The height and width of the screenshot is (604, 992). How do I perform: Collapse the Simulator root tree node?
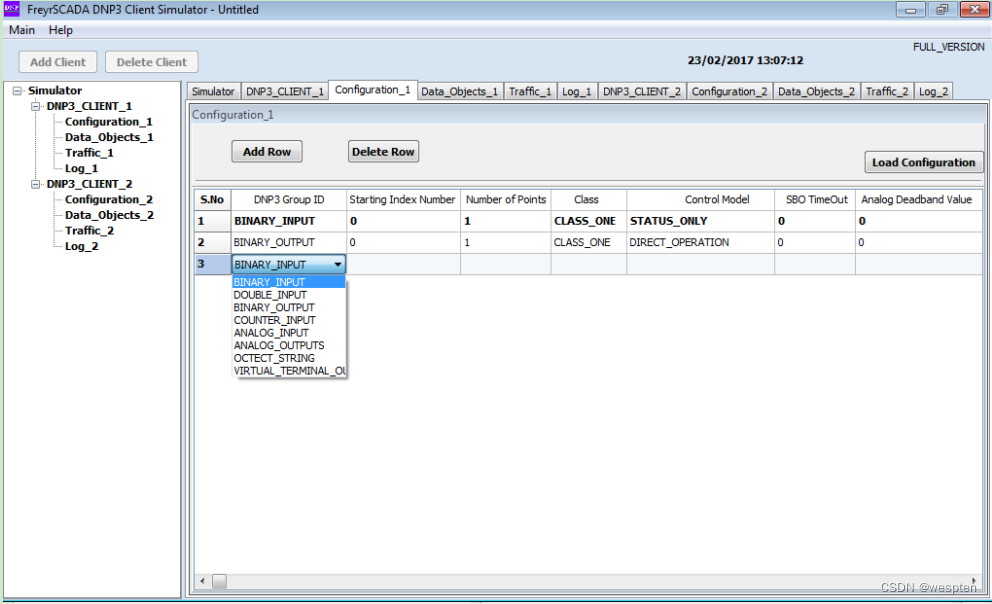(x=18, y=91)
